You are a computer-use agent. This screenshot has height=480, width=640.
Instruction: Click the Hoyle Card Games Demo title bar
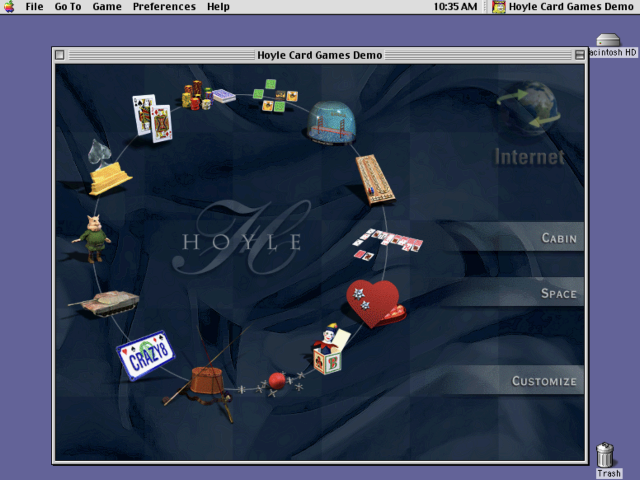click(x=320, y=55)
